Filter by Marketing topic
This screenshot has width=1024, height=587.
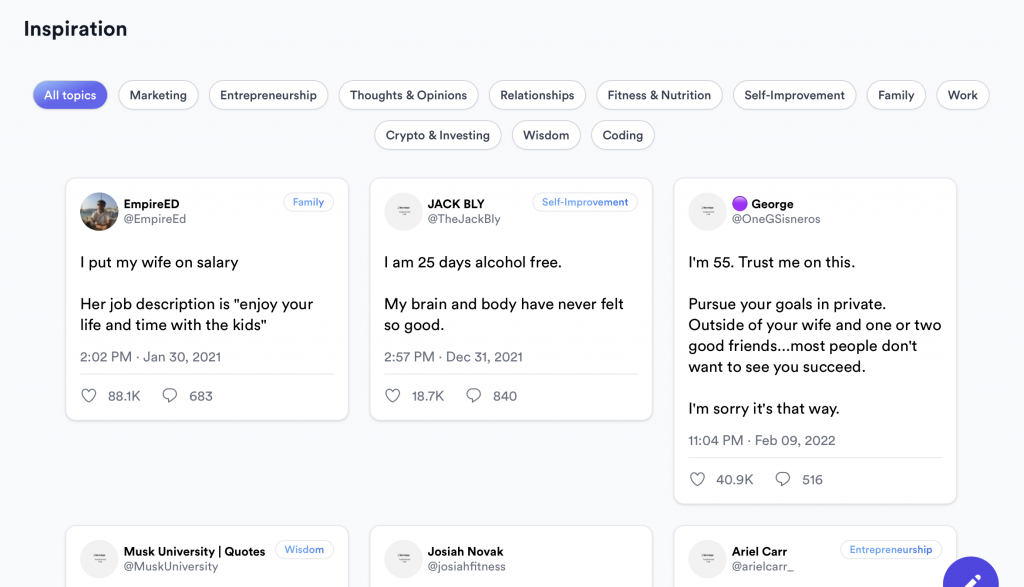pos(158,95)
